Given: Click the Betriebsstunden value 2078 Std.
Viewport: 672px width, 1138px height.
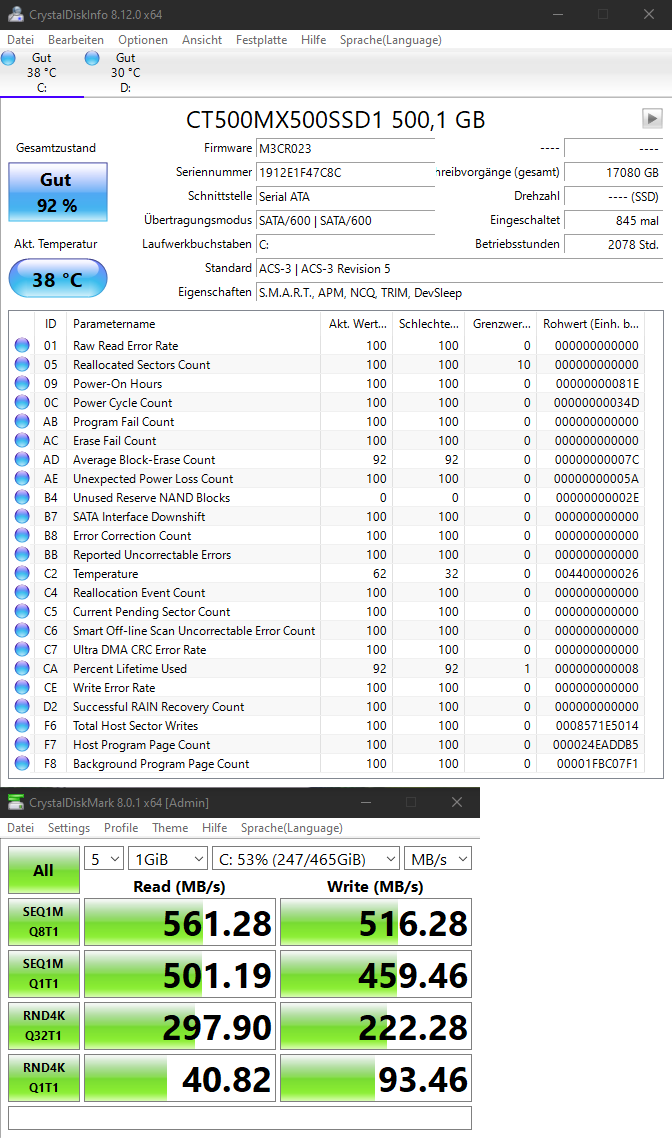Looking at the screenshot, I should click(x=613, y=245).
